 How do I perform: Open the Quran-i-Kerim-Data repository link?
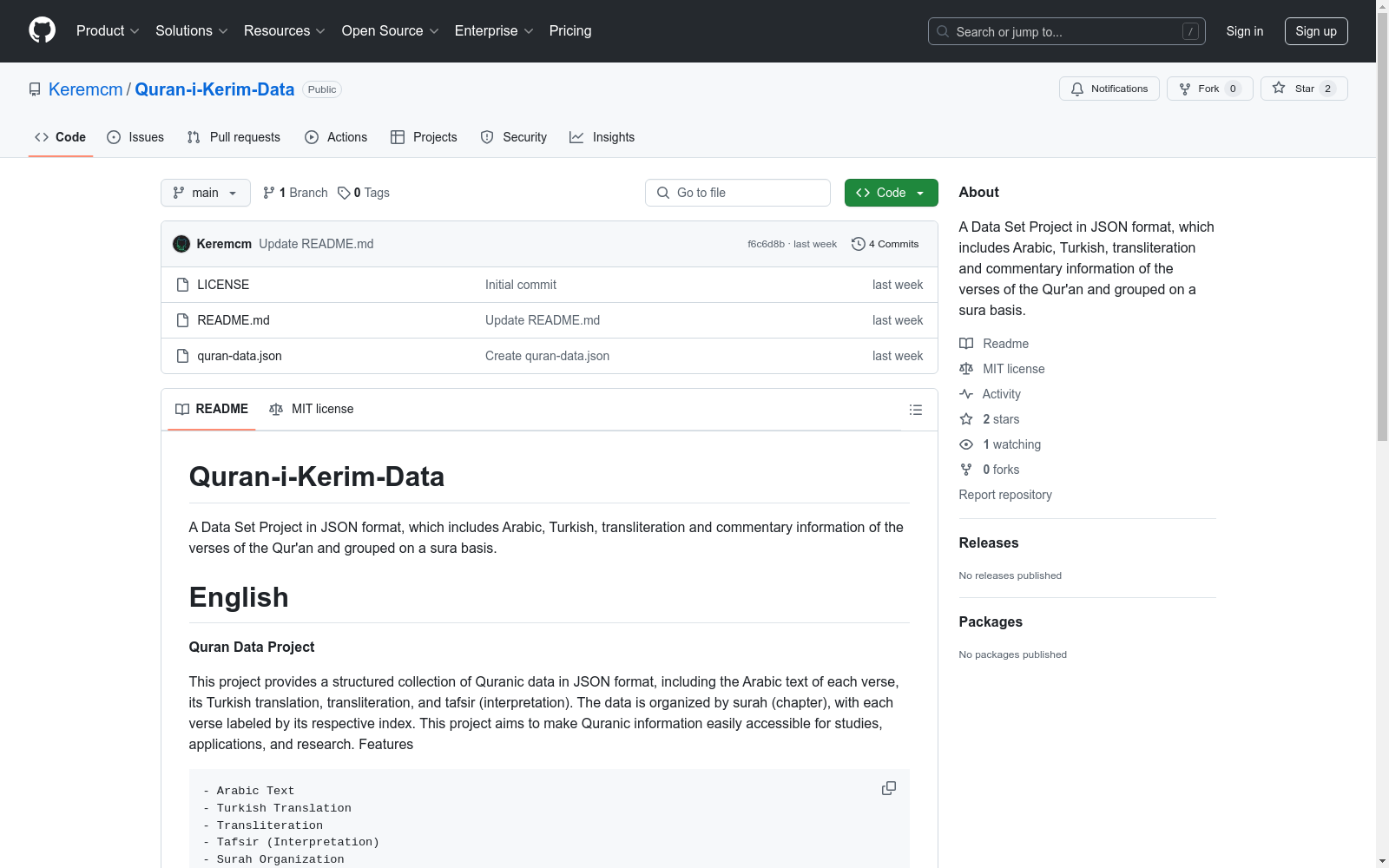pyautogui.click(x=214, y=89)
